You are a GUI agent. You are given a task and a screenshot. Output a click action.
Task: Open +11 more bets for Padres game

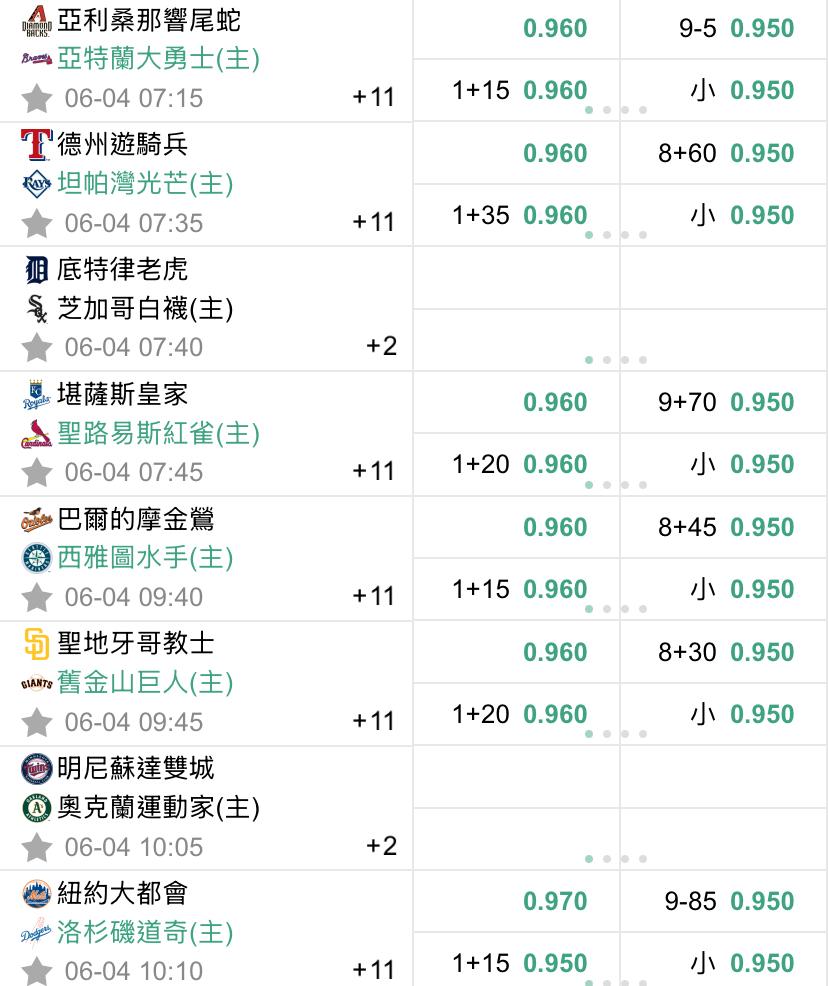coord(373,721)
